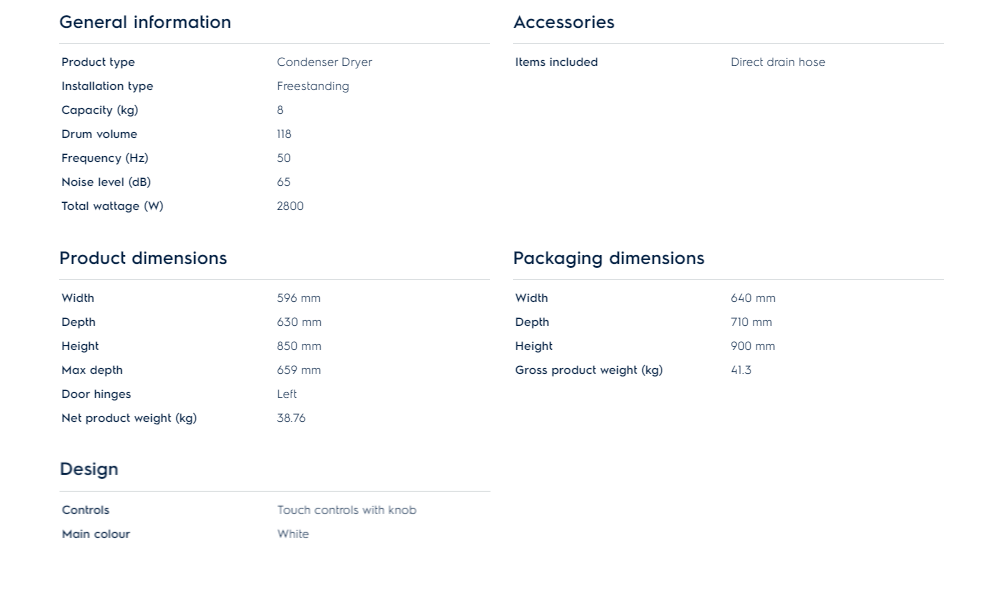Select the Items included label

tap(556, 62)
